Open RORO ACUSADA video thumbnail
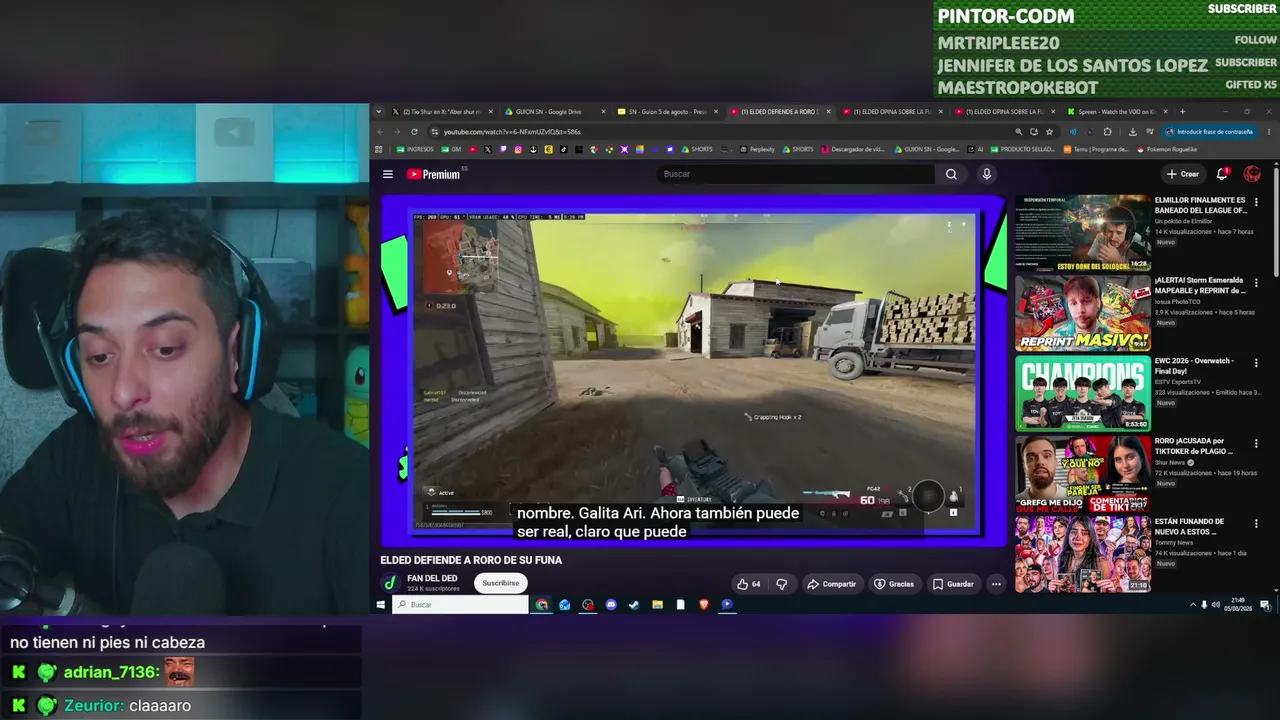 1082,474
